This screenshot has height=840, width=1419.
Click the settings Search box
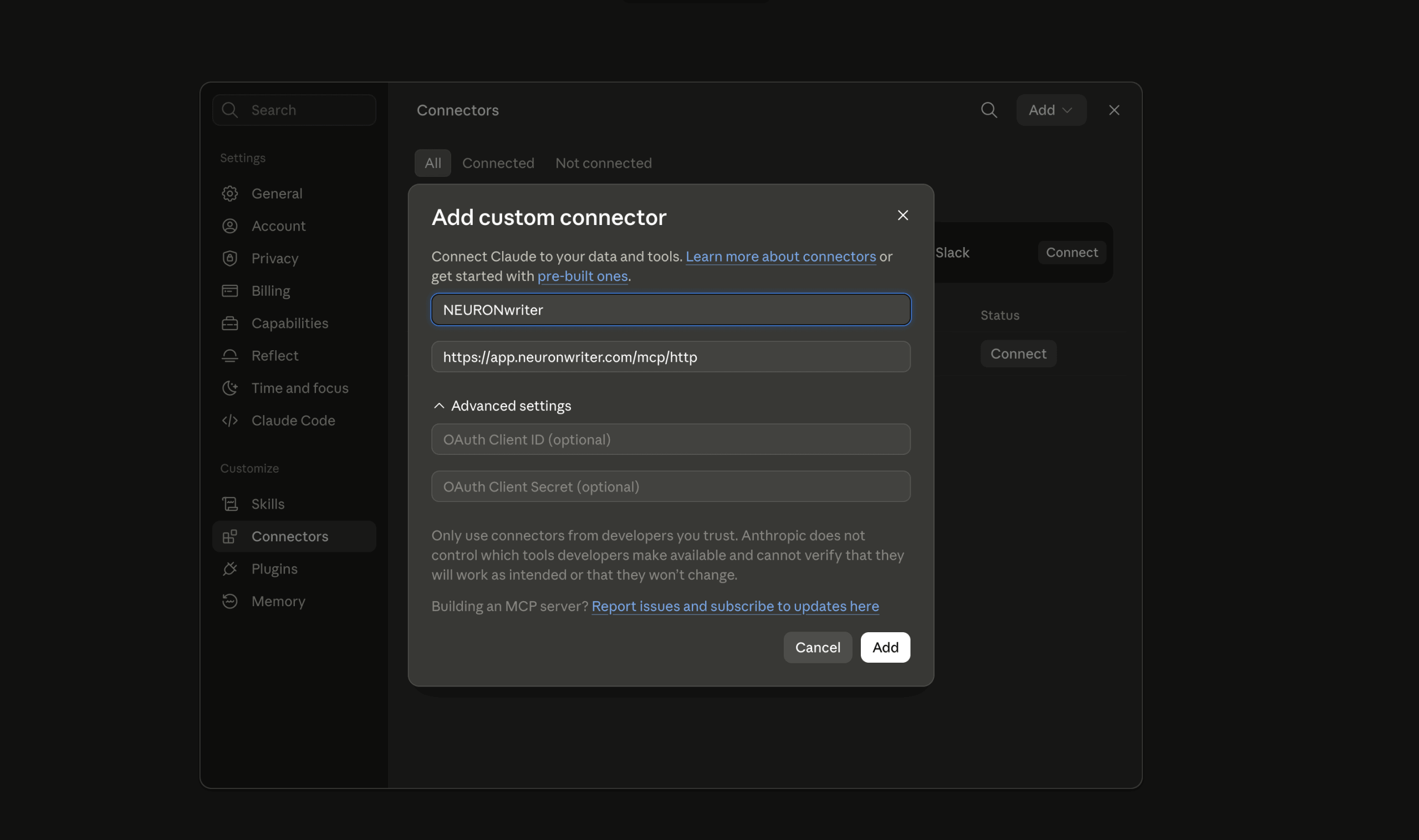pos(294,110)
